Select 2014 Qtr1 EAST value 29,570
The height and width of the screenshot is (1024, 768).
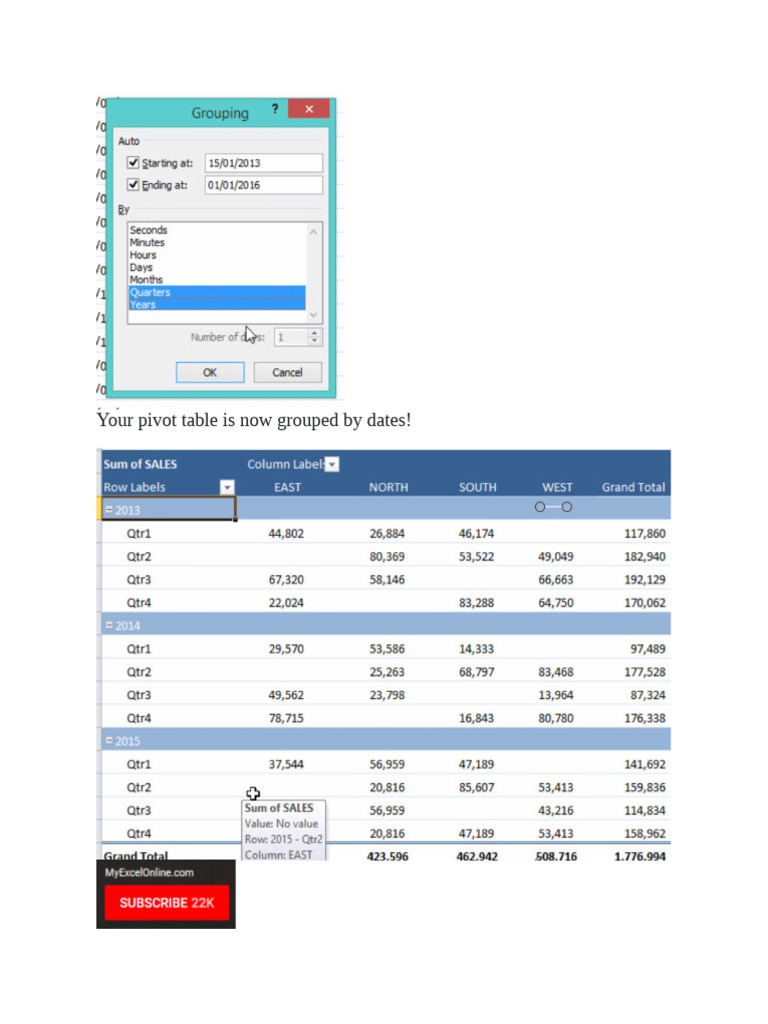(x=286, y=649)
